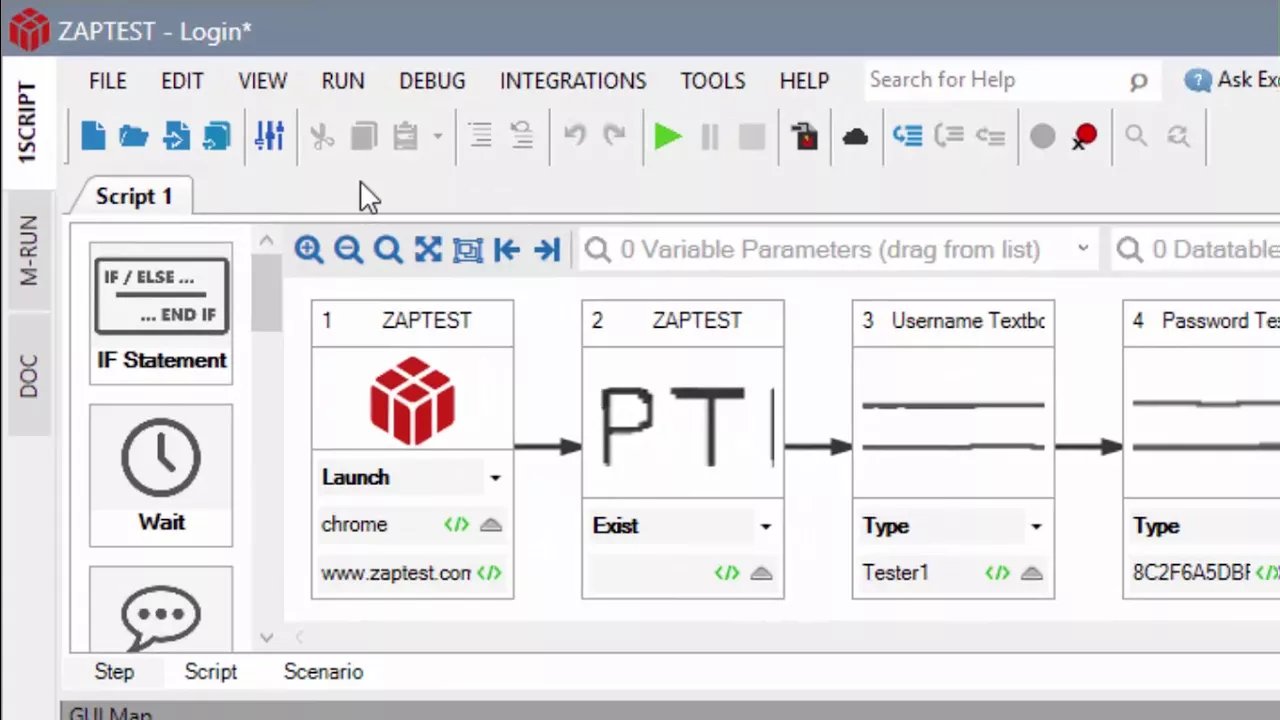Click the blue Step Into icon
Image resolution: width=1280 pixels, height=720 pixels.
pos(907,136)
